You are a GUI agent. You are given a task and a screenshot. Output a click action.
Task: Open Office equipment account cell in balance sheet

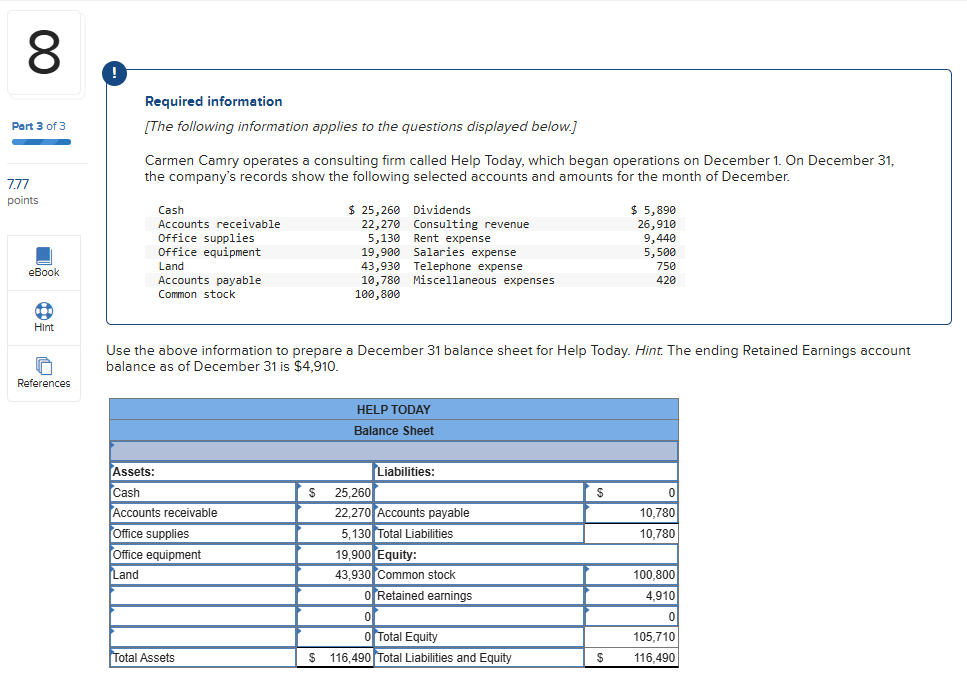204,555
